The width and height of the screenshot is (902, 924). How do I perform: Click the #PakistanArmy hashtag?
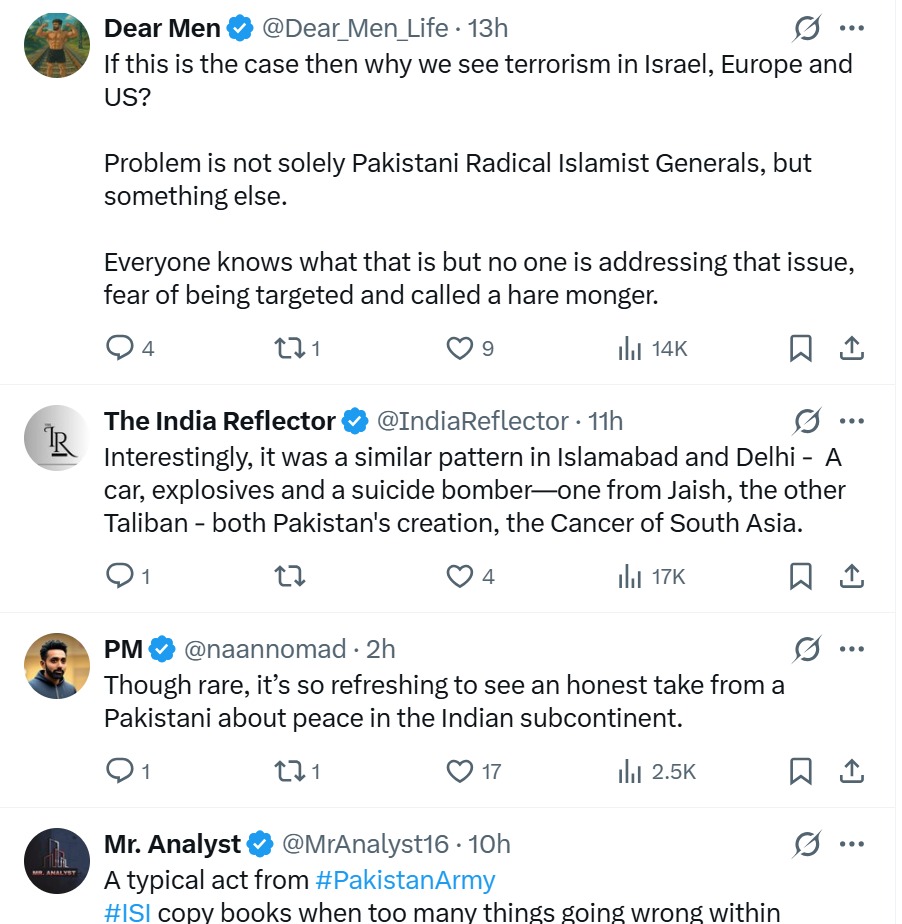[405, 880]
